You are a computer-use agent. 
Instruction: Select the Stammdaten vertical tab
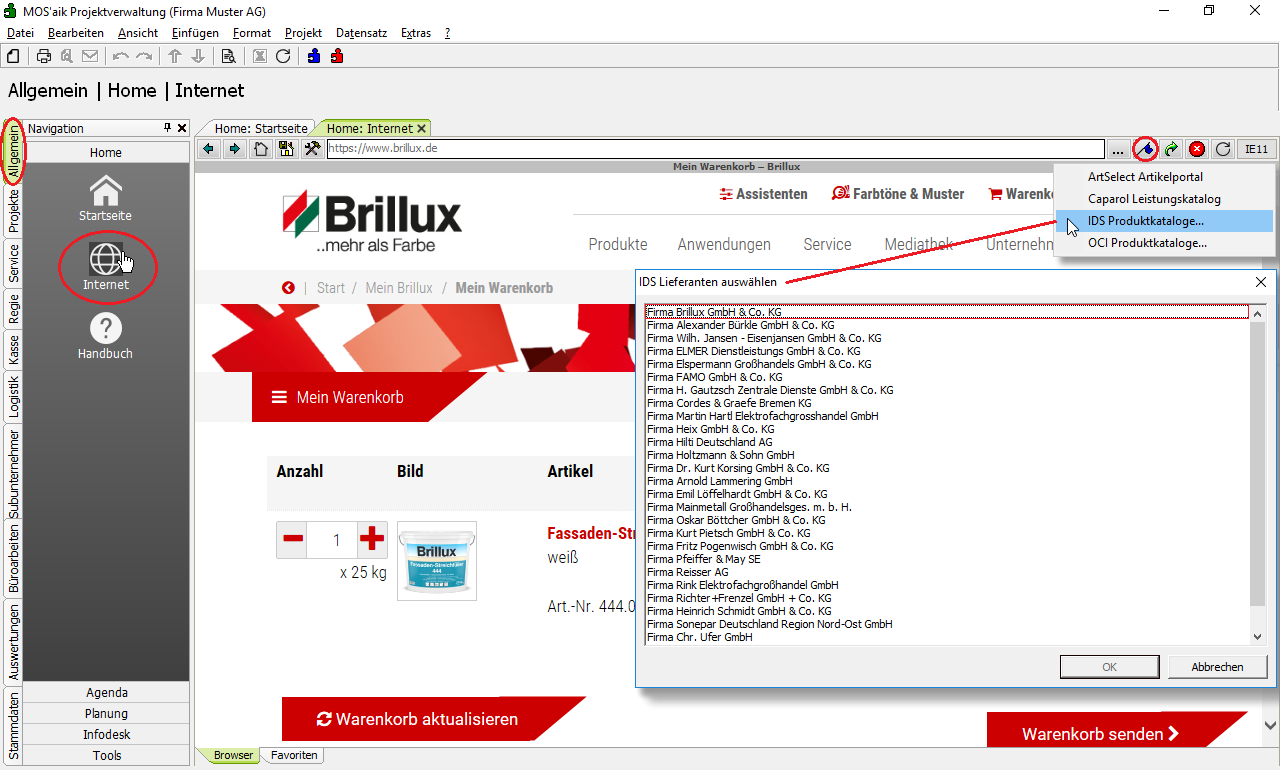click(14, 724)
